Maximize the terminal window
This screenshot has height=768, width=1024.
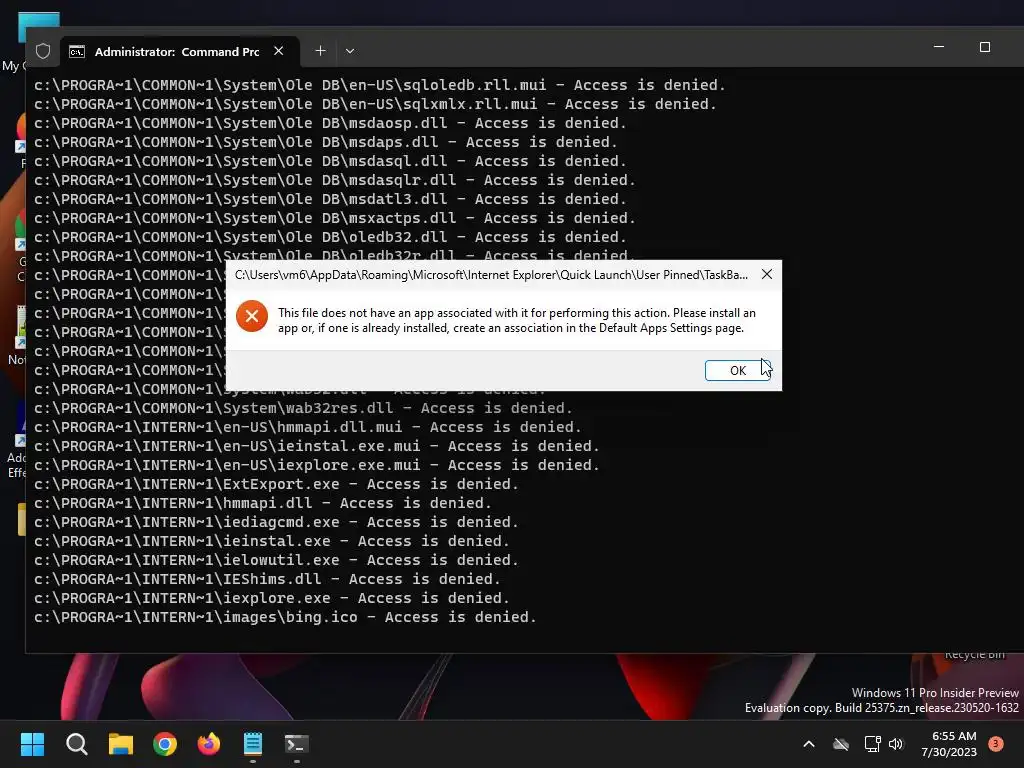coord(985,47)
